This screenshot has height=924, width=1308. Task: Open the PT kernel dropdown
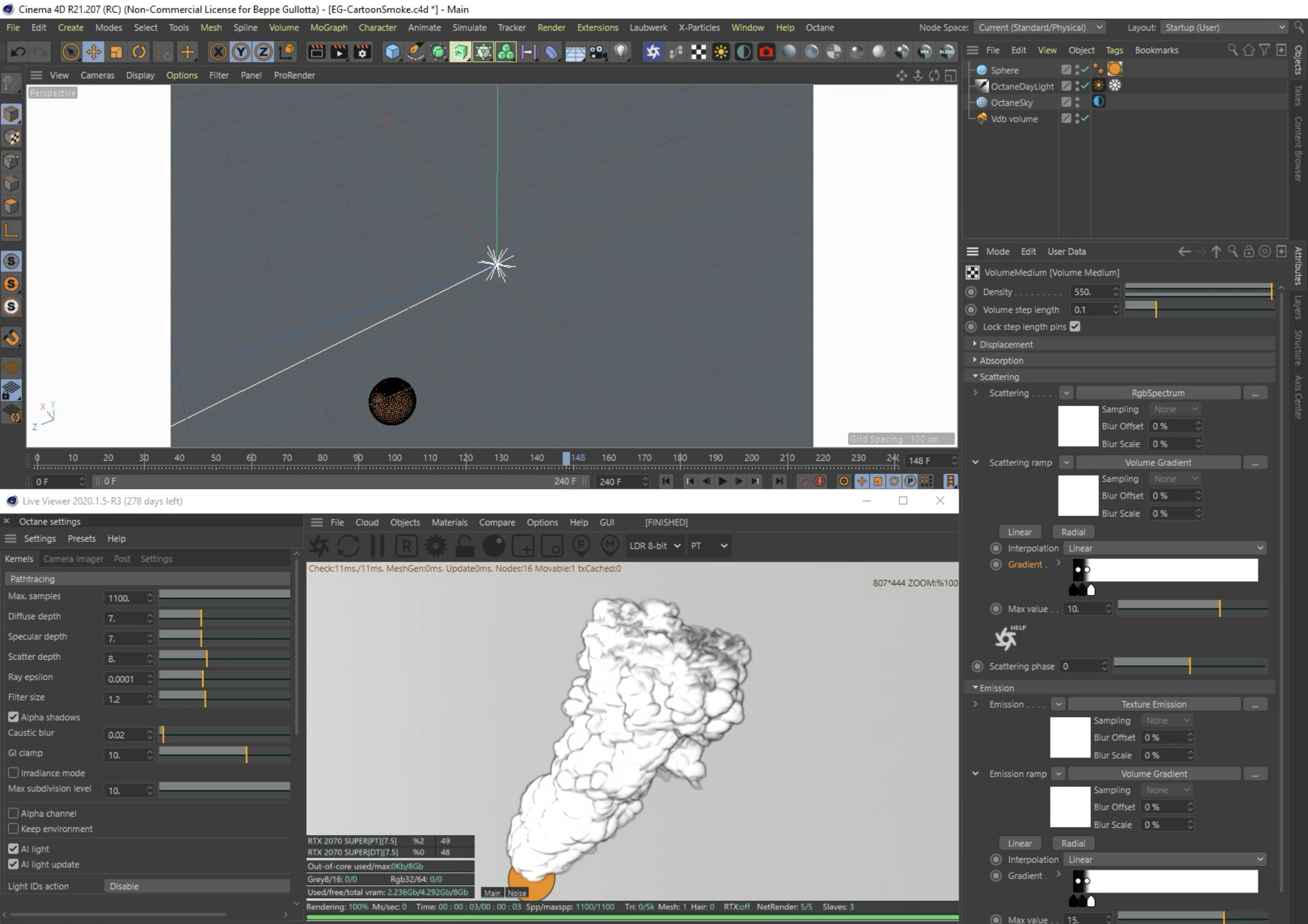point(709,546)
